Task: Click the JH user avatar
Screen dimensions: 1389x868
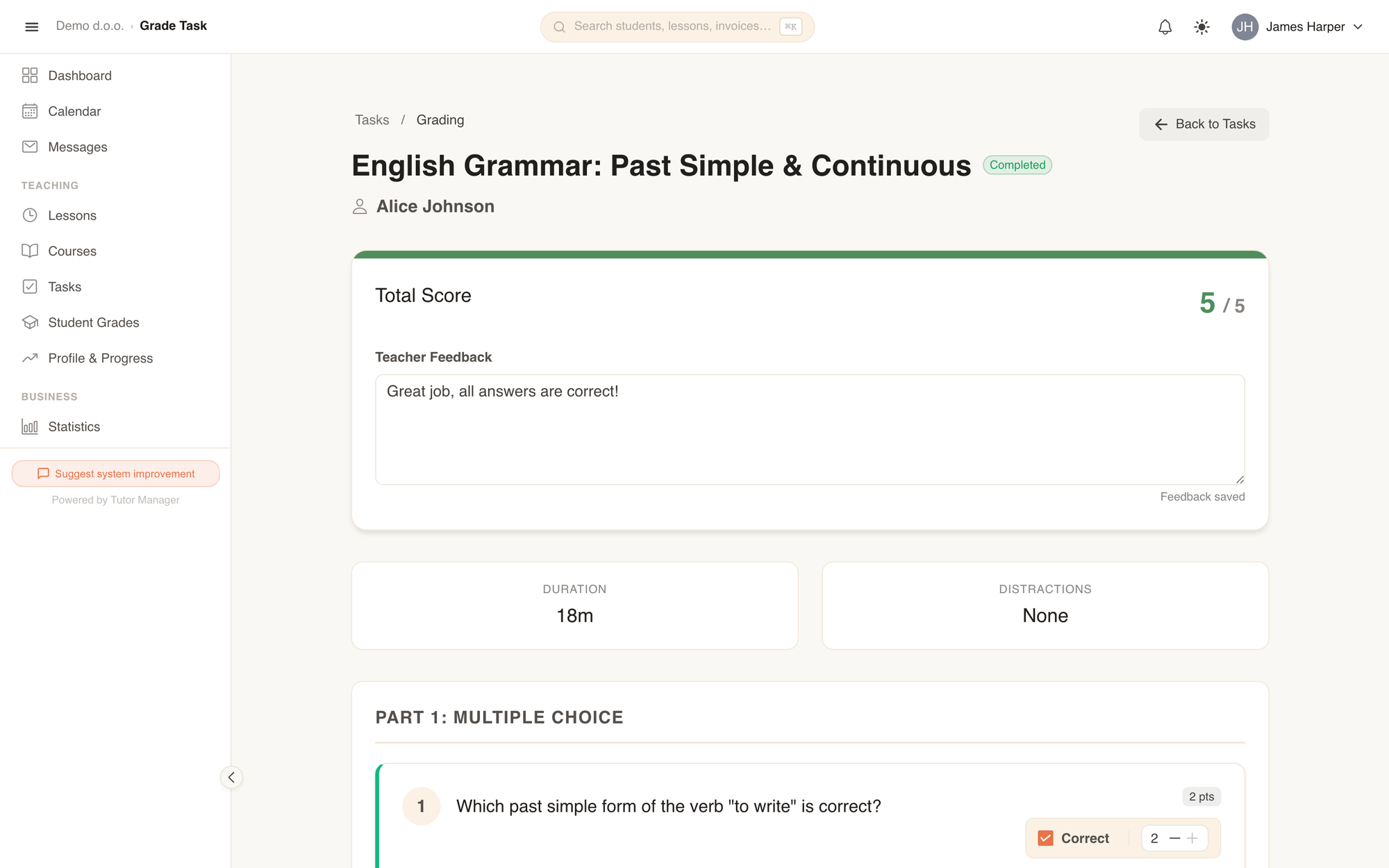Action: point(1245,27)
